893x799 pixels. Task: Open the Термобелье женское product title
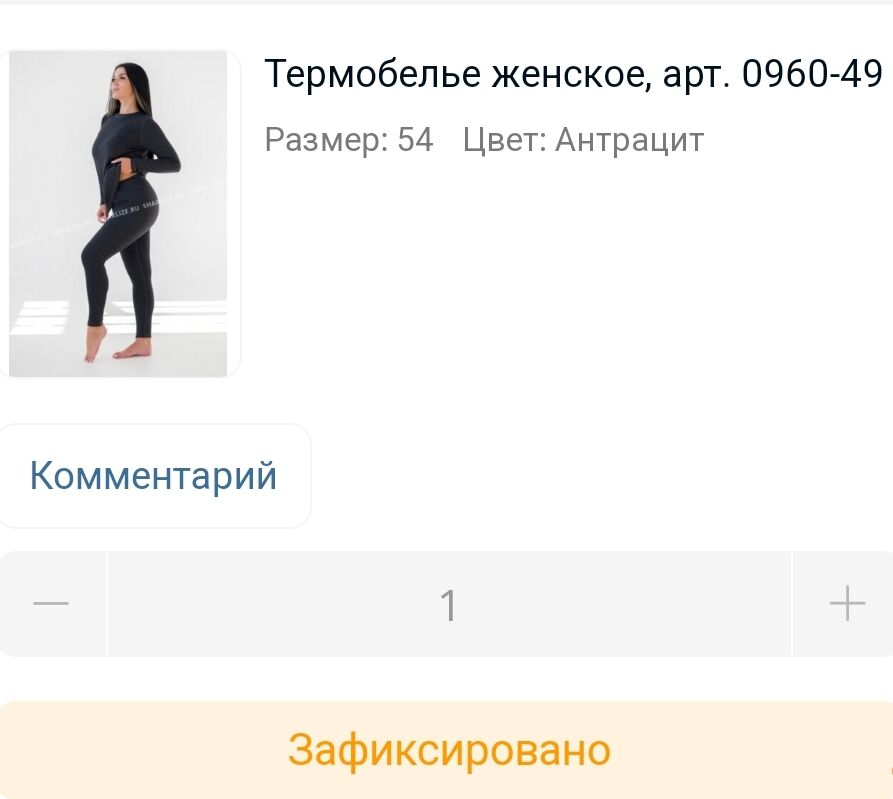(x=574, y=74)
